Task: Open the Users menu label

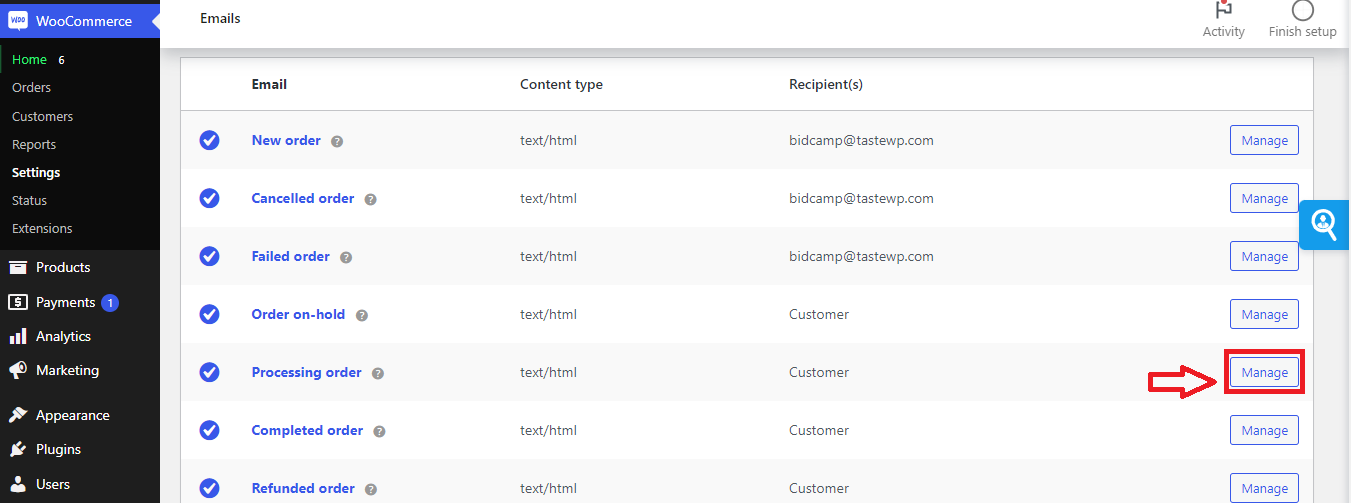Action: 53,484
